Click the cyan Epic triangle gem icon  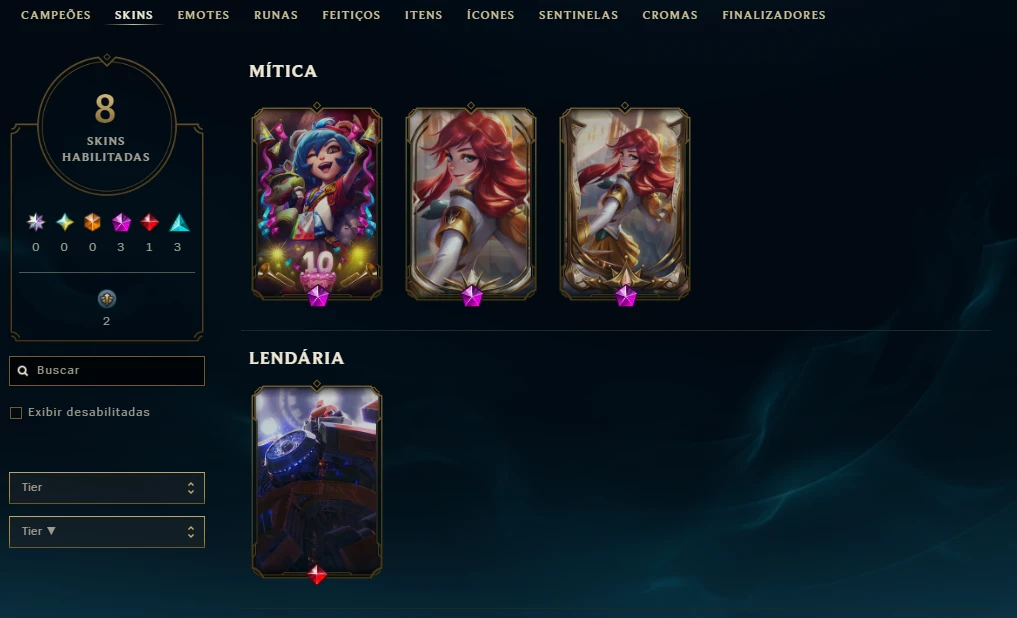[178, 222]
